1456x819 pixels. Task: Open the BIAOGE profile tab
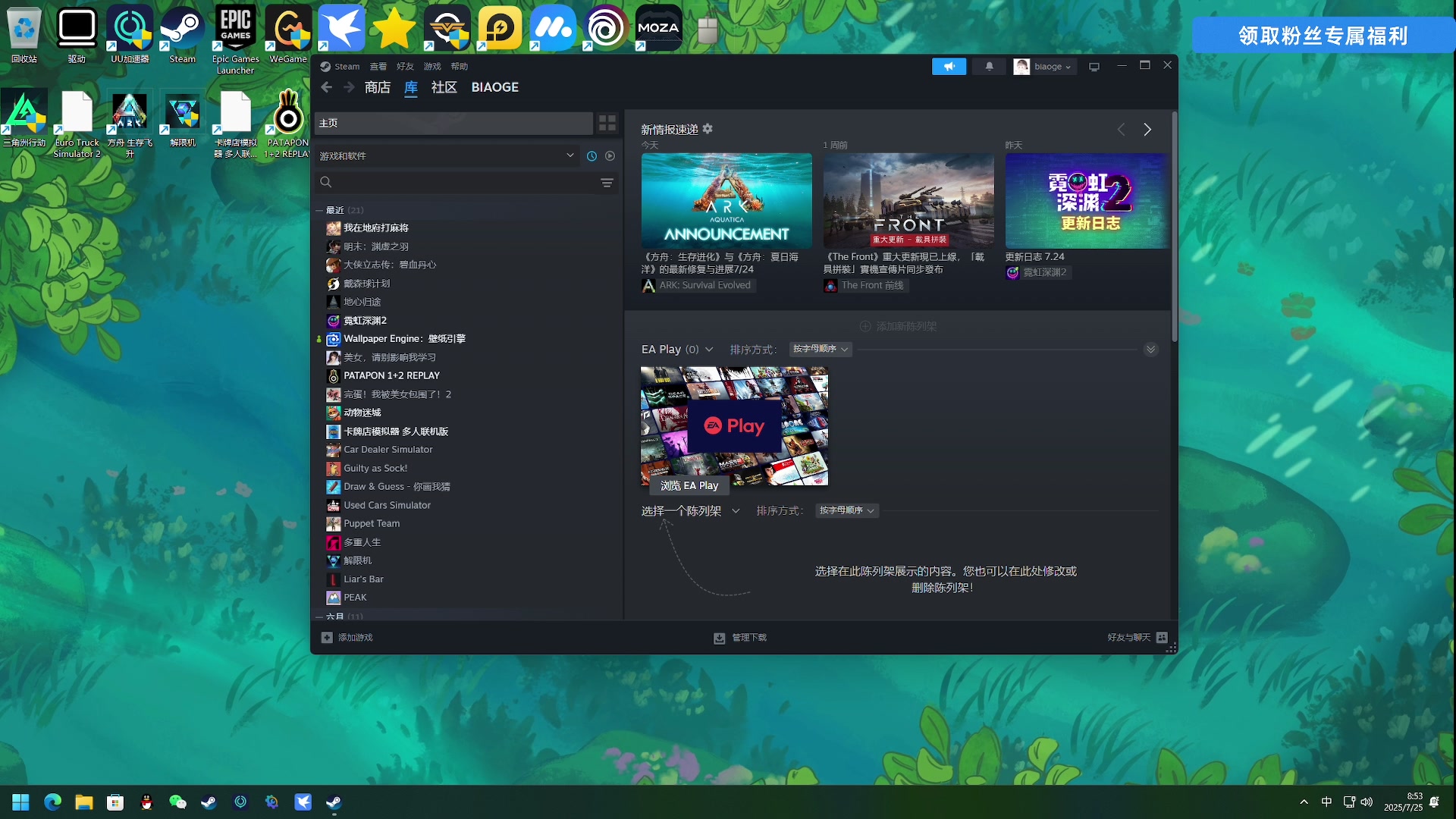coord(494,87)
